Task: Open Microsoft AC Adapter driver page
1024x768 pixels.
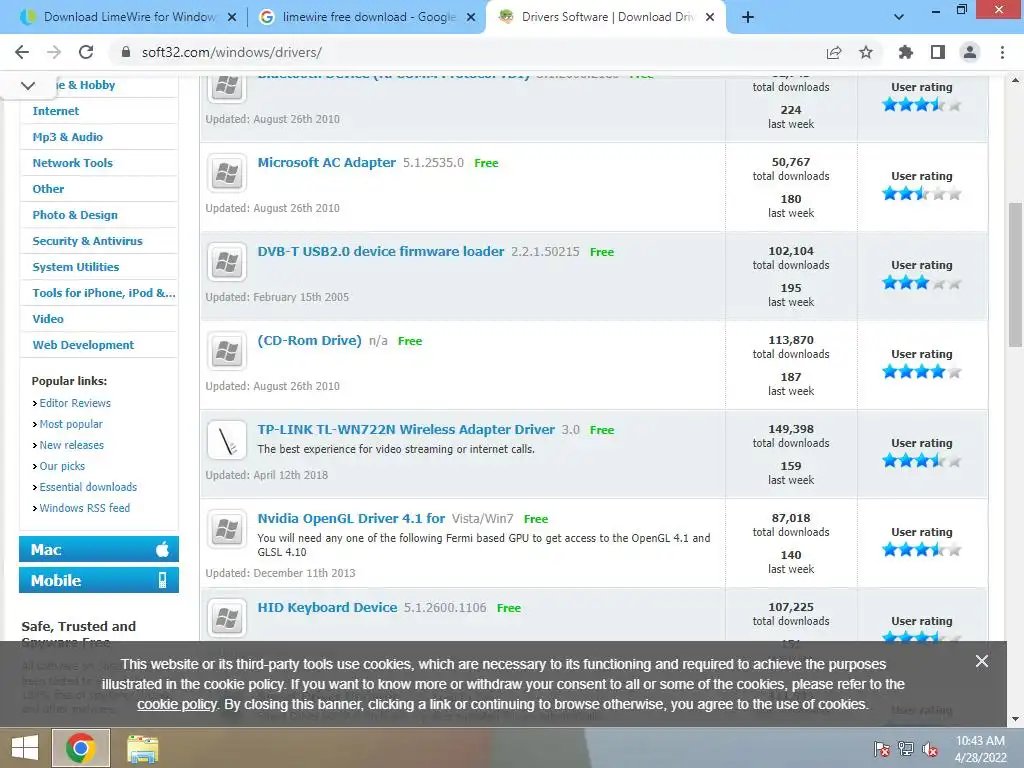Action: tap(327, 163)
